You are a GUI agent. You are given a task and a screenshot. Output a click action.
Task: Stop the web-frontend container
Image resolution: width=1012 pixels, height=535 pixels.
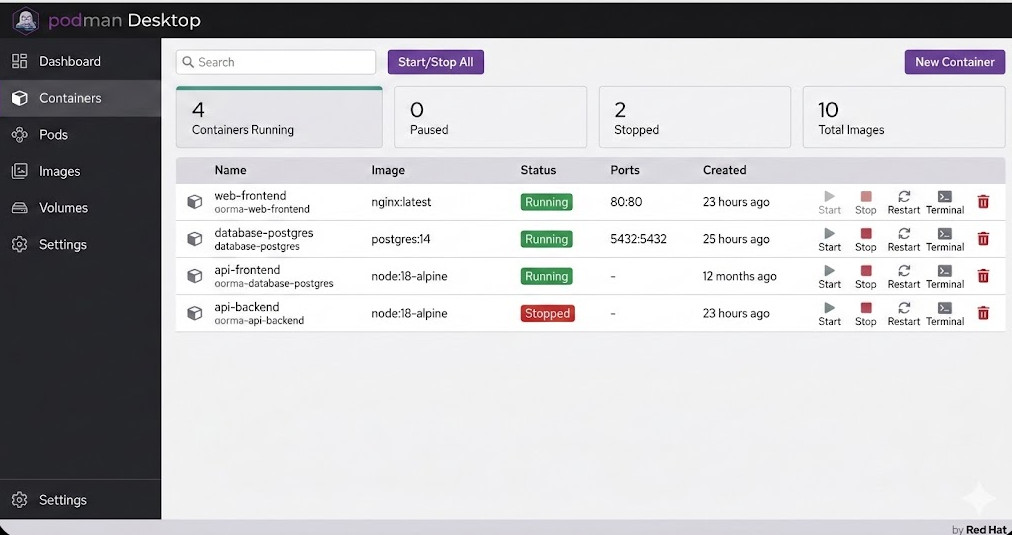[865, 202]
